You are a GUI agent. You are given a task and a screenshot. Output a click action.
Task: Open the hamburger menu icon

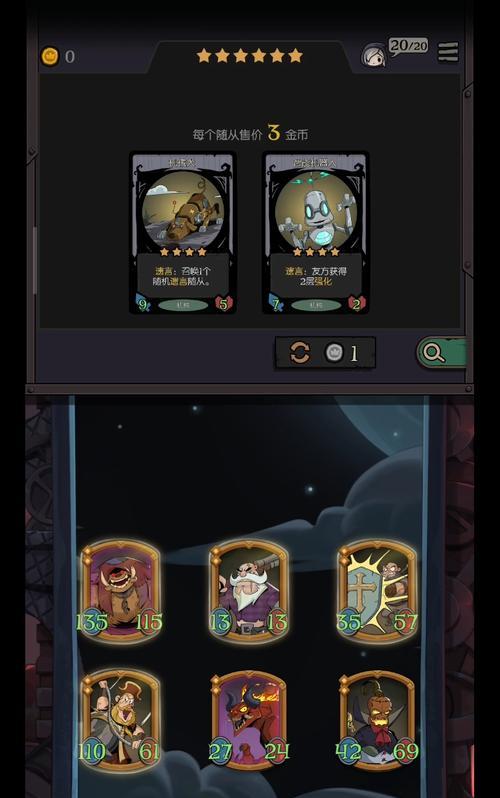448,52
